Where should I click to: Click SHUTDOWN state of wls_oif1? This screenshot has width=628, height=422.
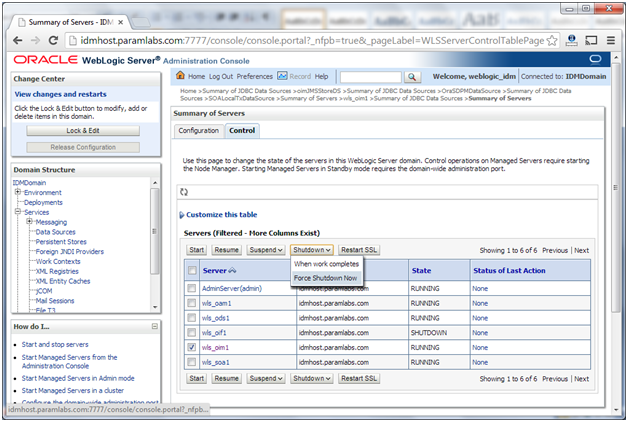(429, 333)
